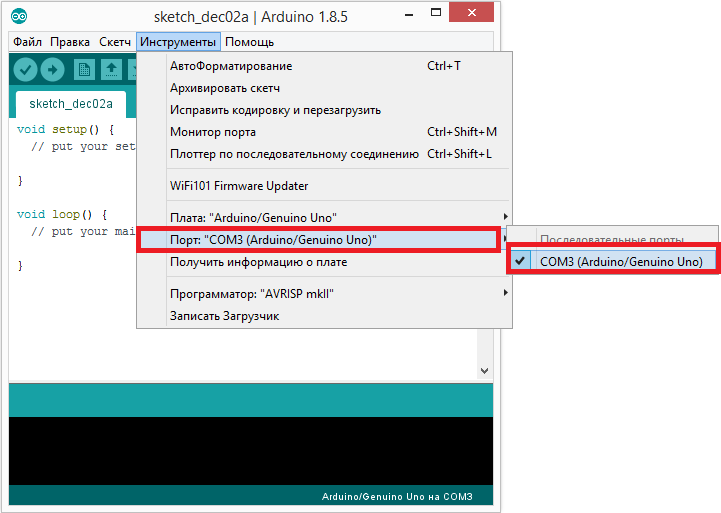Viewport: 721px width, 513px height.
Task: Expand Программатор: AVRISP mkII submenu
Action: [x=325, y=294]
